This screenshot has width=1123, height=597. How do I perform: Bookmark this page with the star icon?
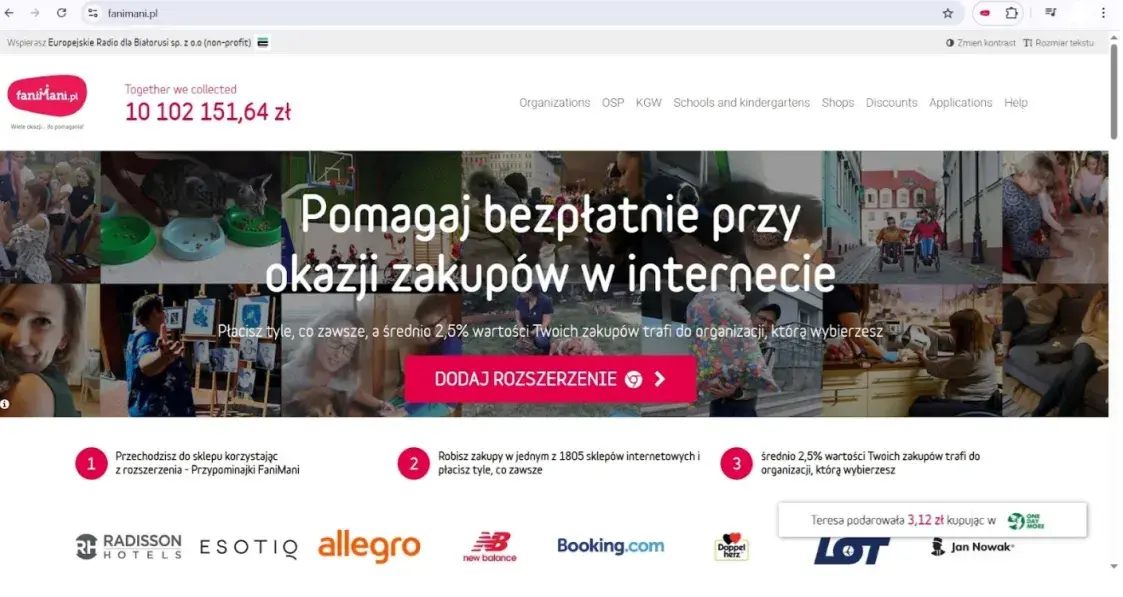pyautogui.click(x=948, y=13)
